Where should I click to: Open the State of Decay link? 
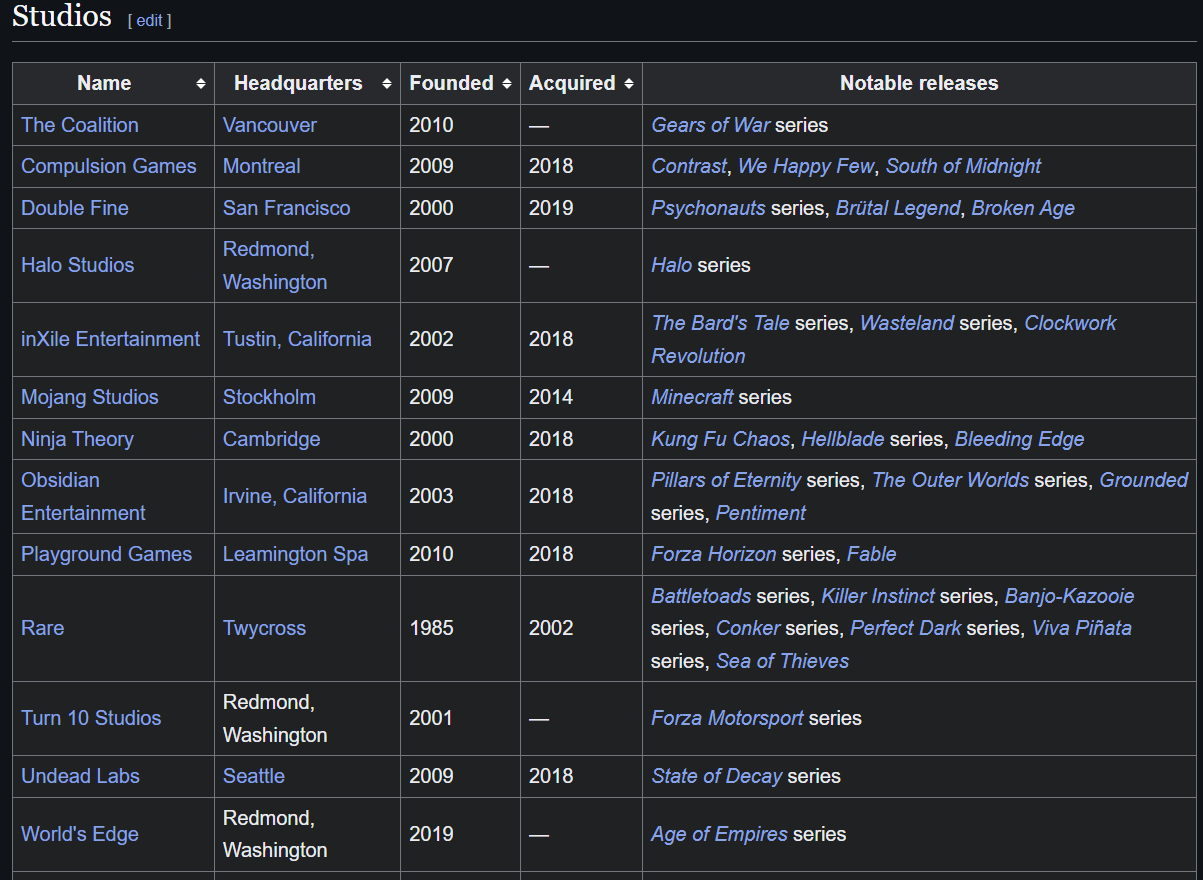[x=717, y=776]
